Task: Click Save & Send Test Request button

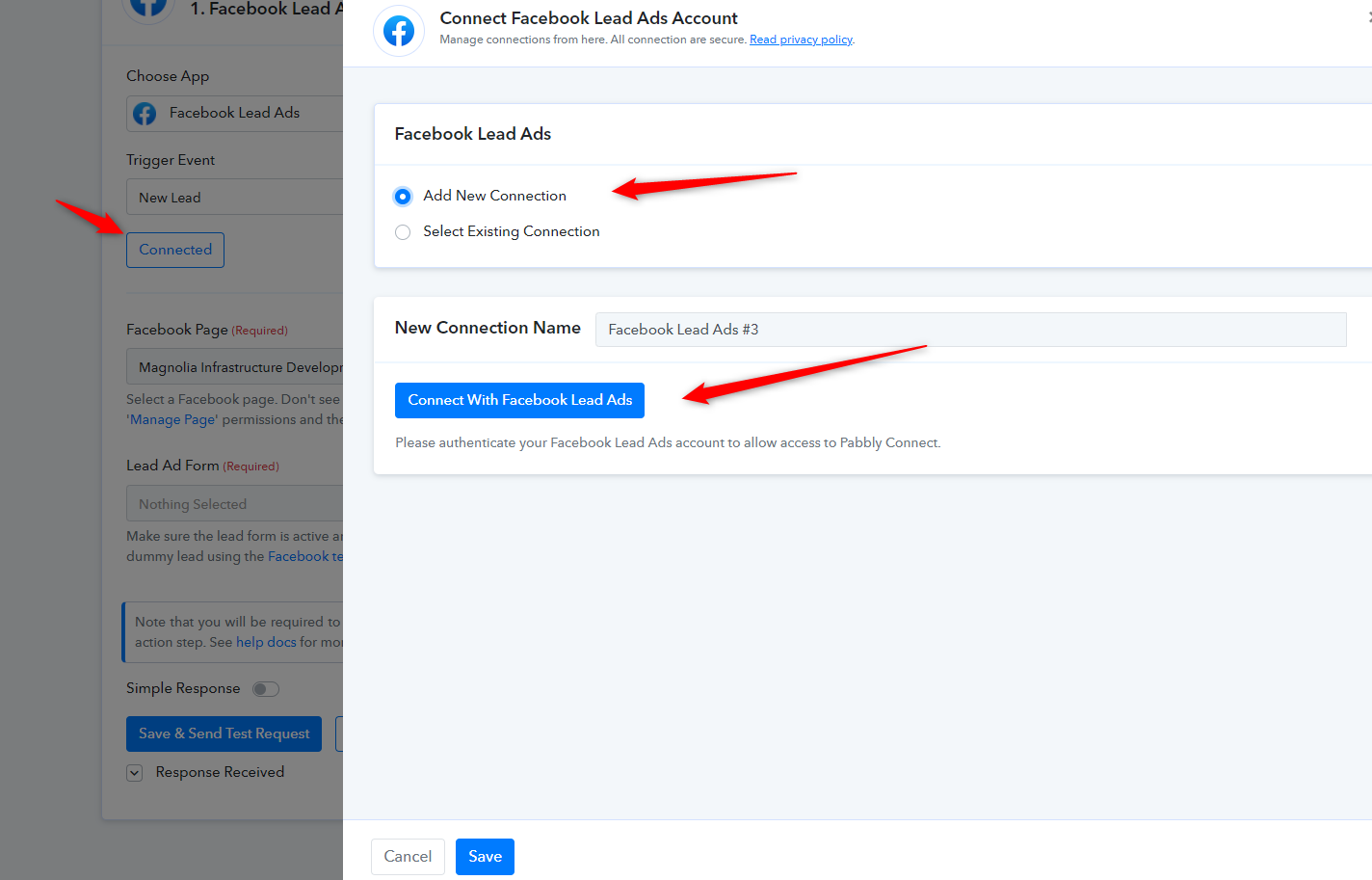Action: coord(224,734)
